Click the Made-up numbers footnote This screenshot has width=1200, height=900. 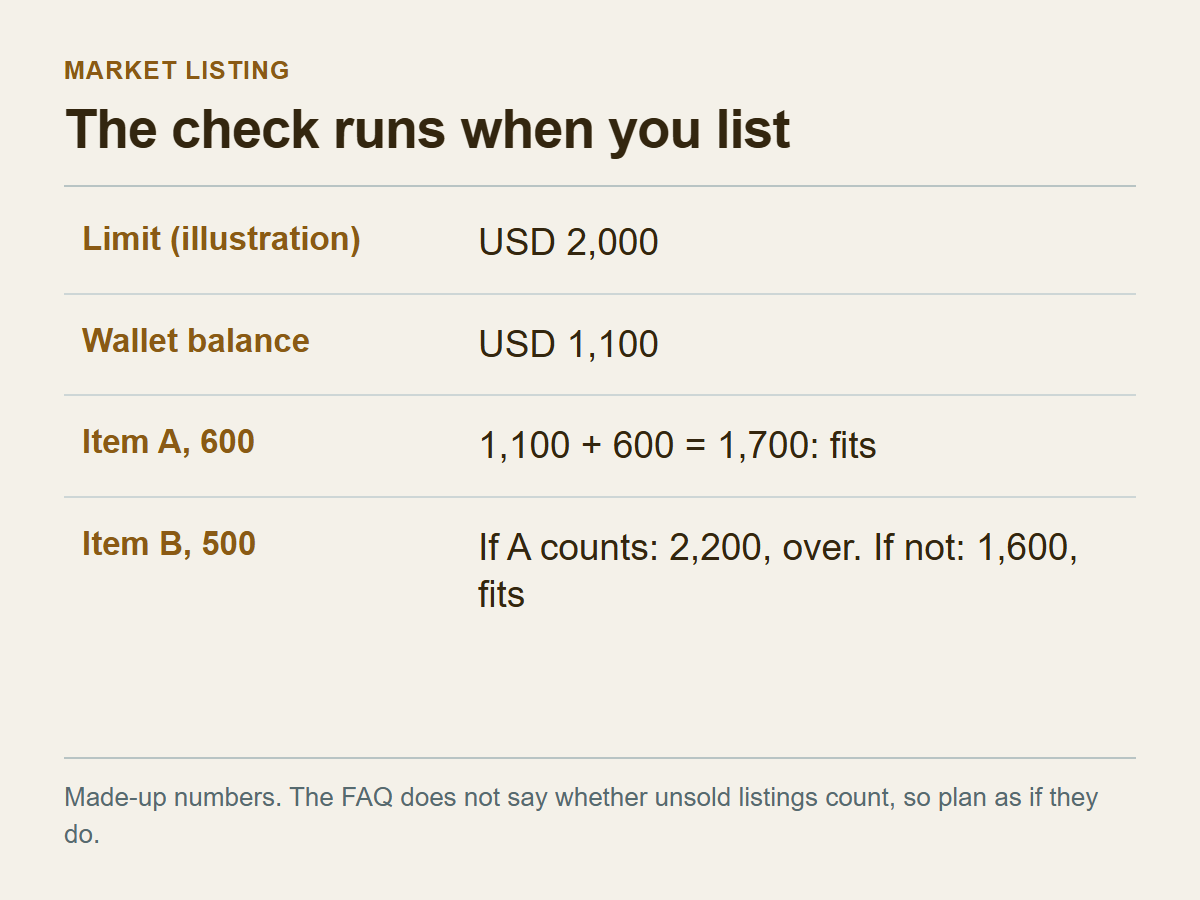581,815
